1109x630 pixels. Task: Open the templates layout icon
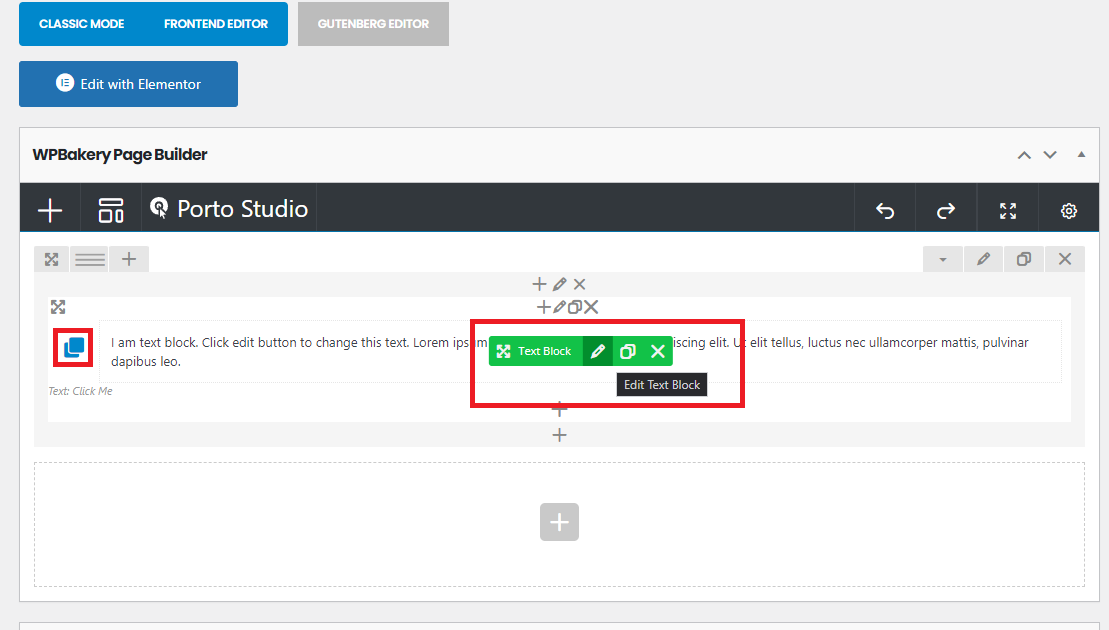click(111, 210)
